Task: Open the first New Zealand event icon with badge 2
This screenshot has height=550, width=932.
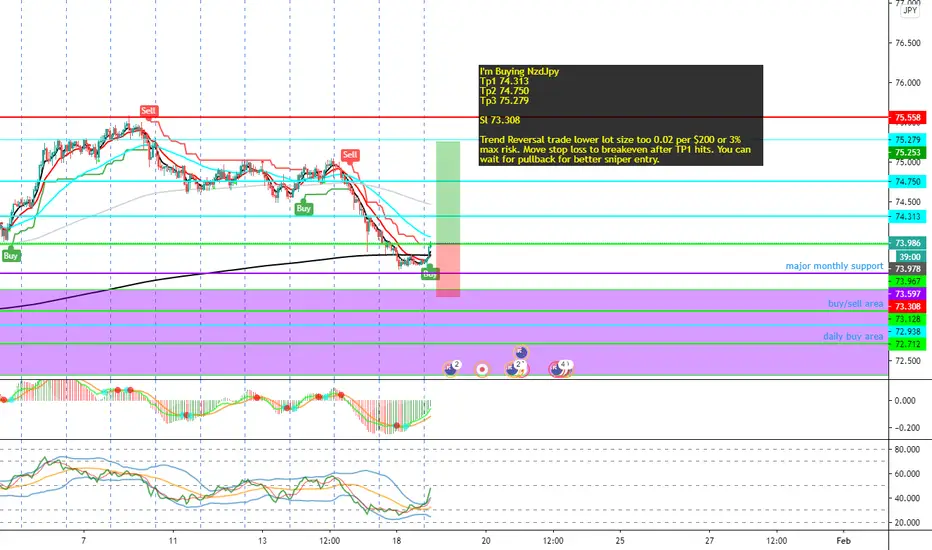Action: pos(451,369)
